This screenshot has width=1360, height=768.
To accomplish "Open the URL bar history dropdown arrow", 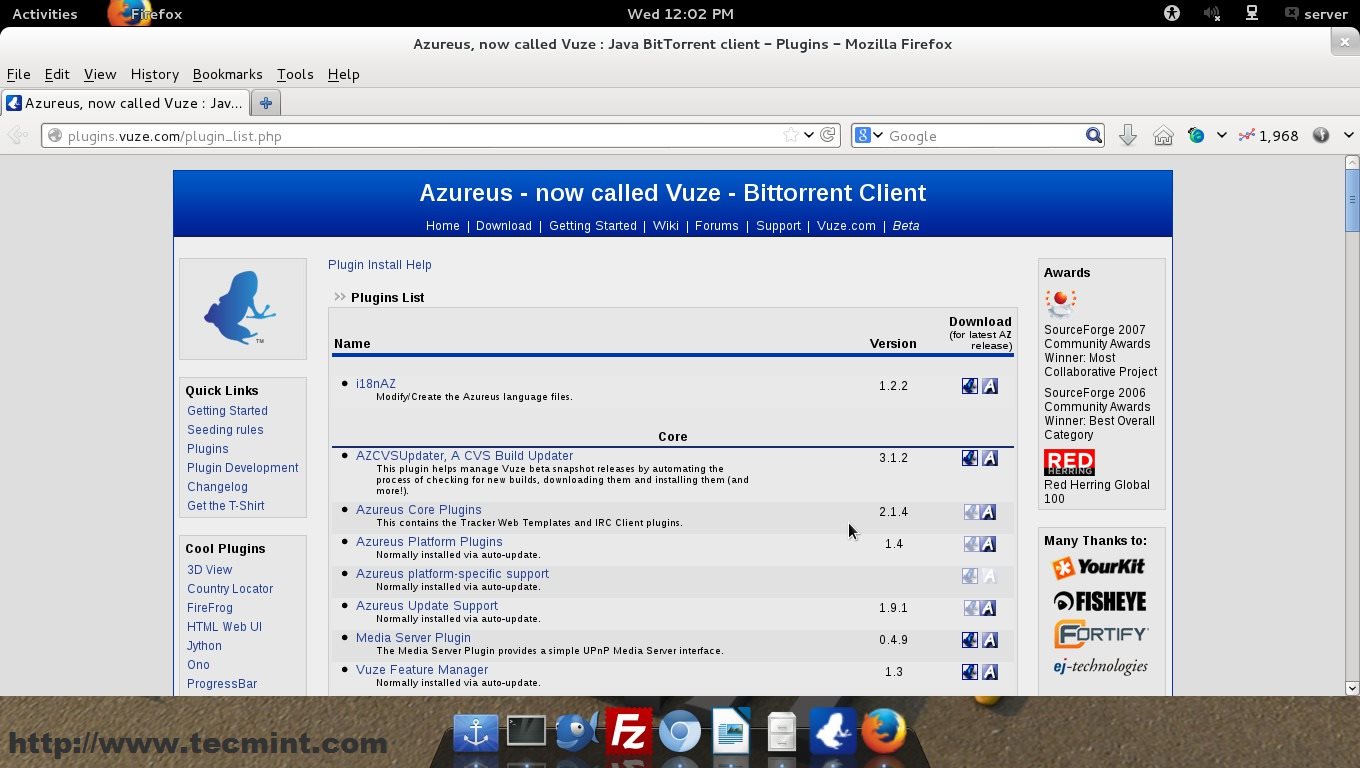I will tap(809, 136).
